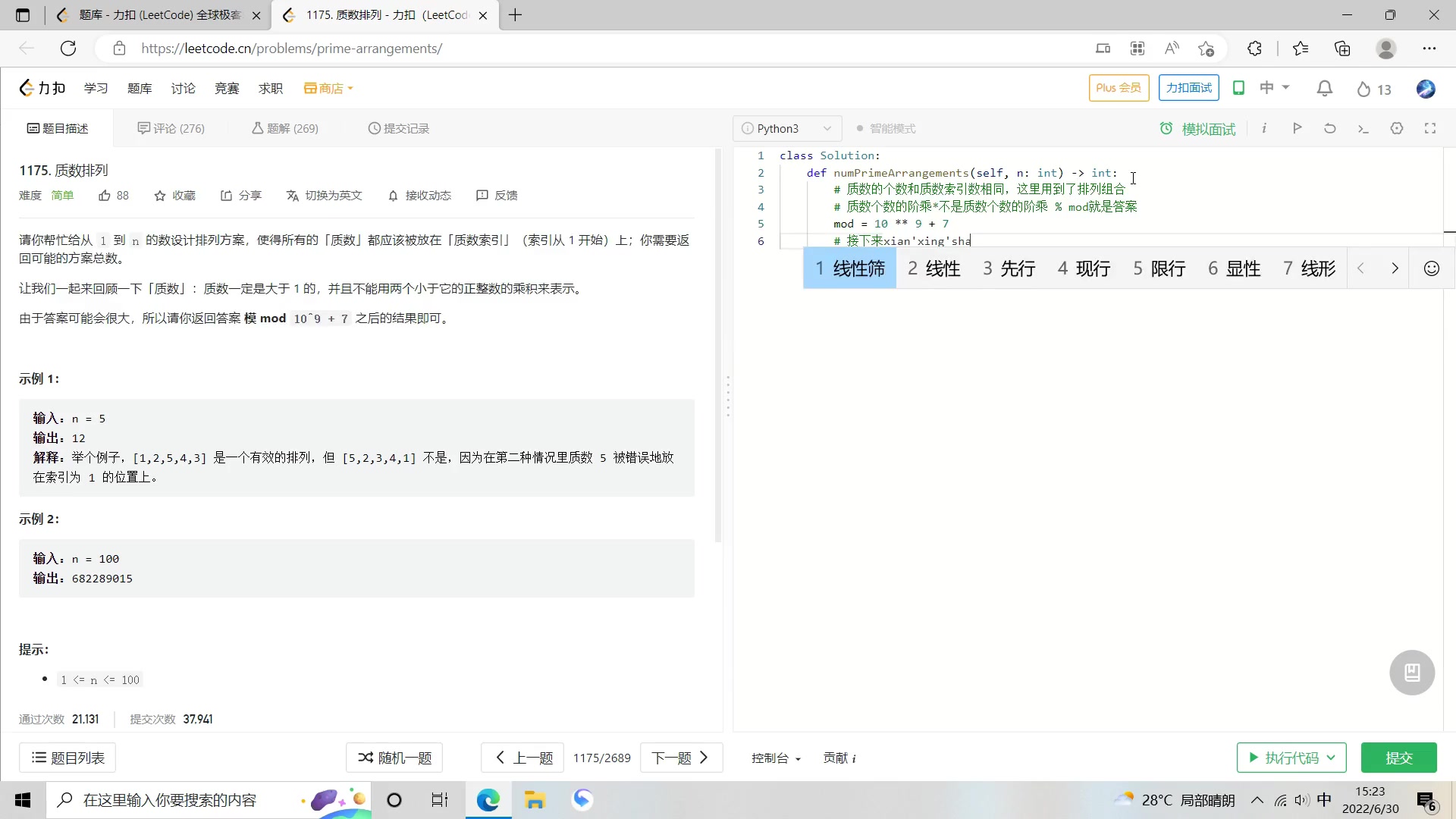Go to 下一题 next problem
The height and width of the screenshot is (819, 1456).
pos(680,758)
